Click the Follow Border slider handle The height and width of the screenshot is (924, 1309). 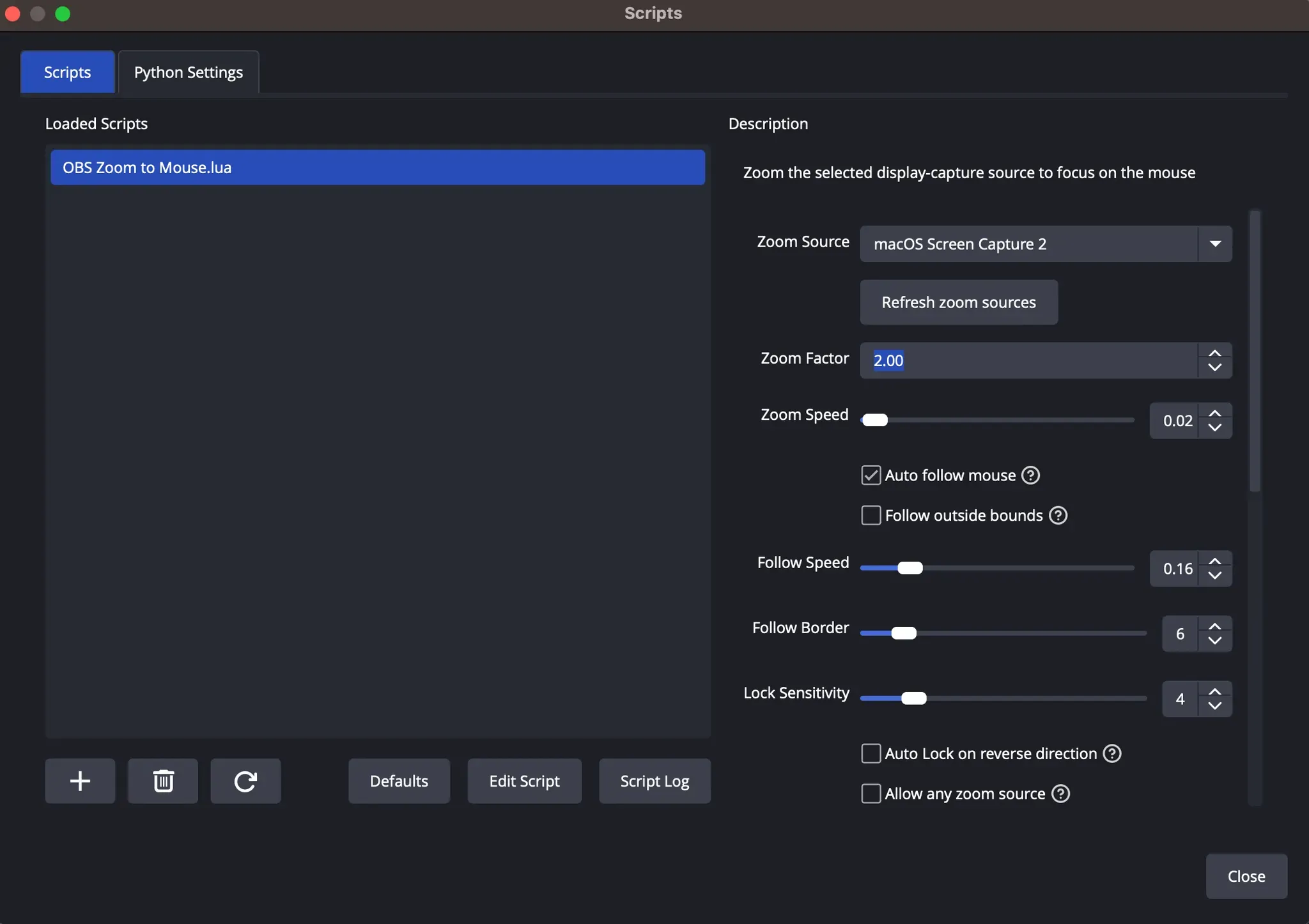[x=904, y=633]
